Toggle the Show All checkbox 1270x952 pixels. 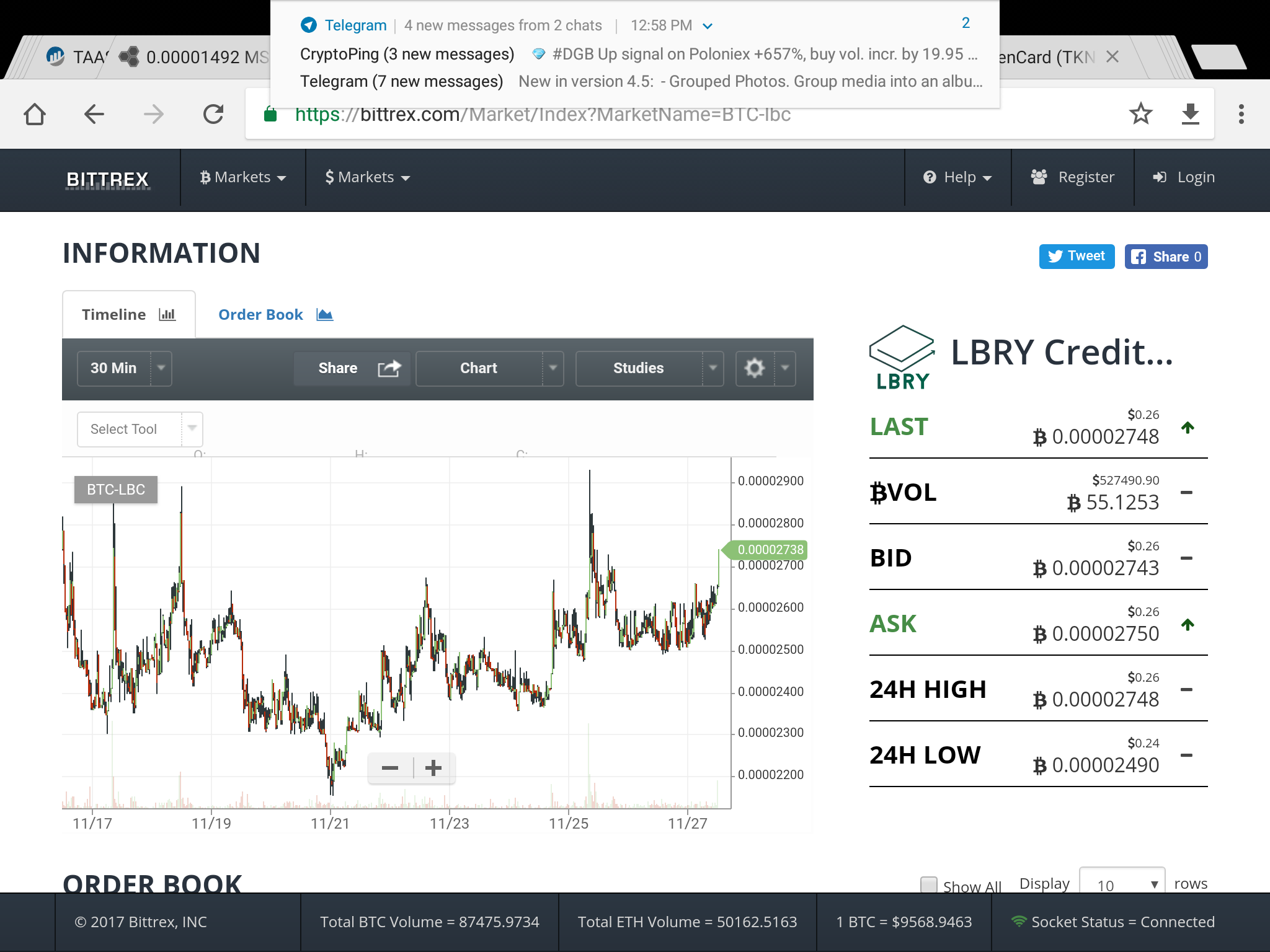(928, 884)
